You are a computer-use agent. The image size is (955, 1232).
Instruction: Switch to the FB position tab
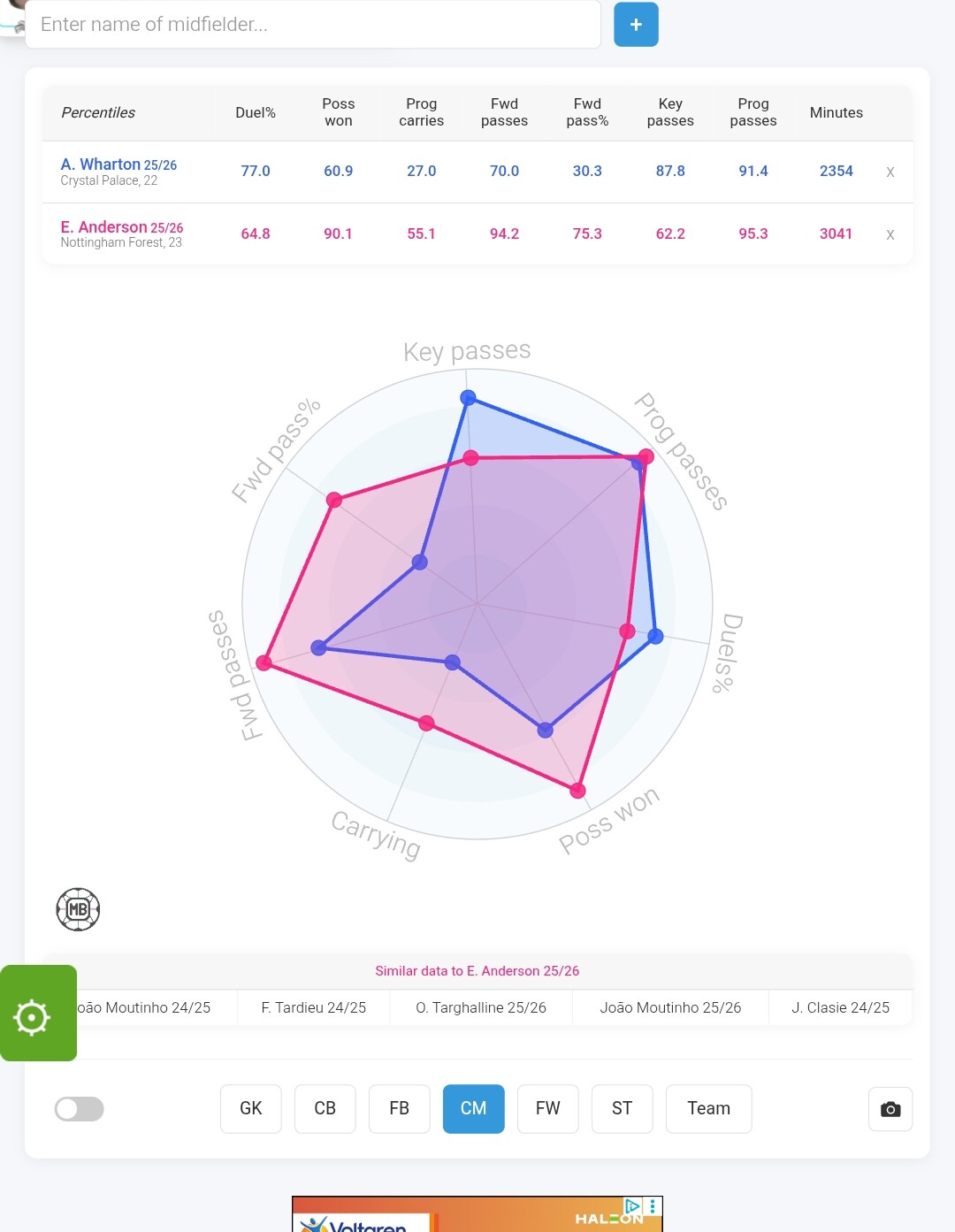pos(400,1109)
